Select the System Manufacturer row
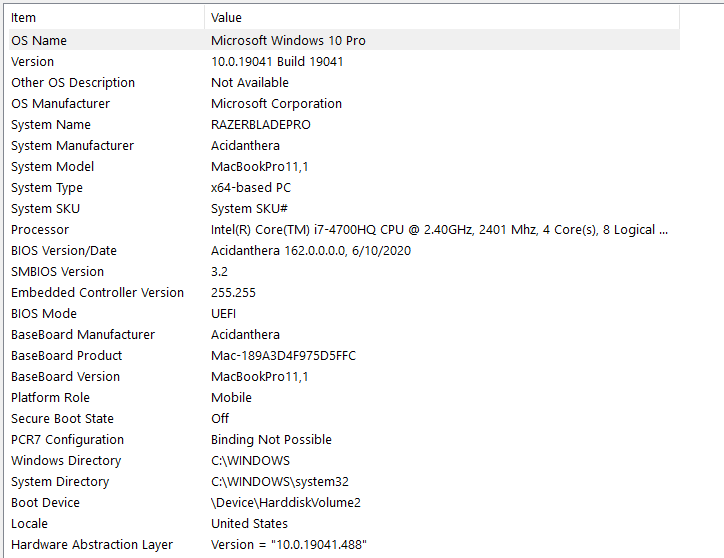The image size is (724, 558). pos(72,145)
